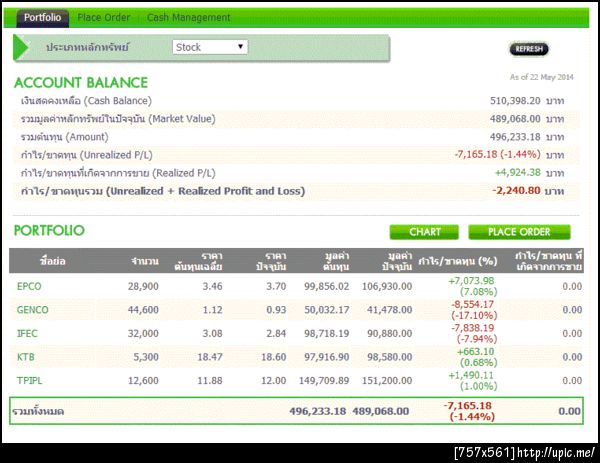Open the TPIPL stock link
The image size is (600, 463).
point(29,381)
